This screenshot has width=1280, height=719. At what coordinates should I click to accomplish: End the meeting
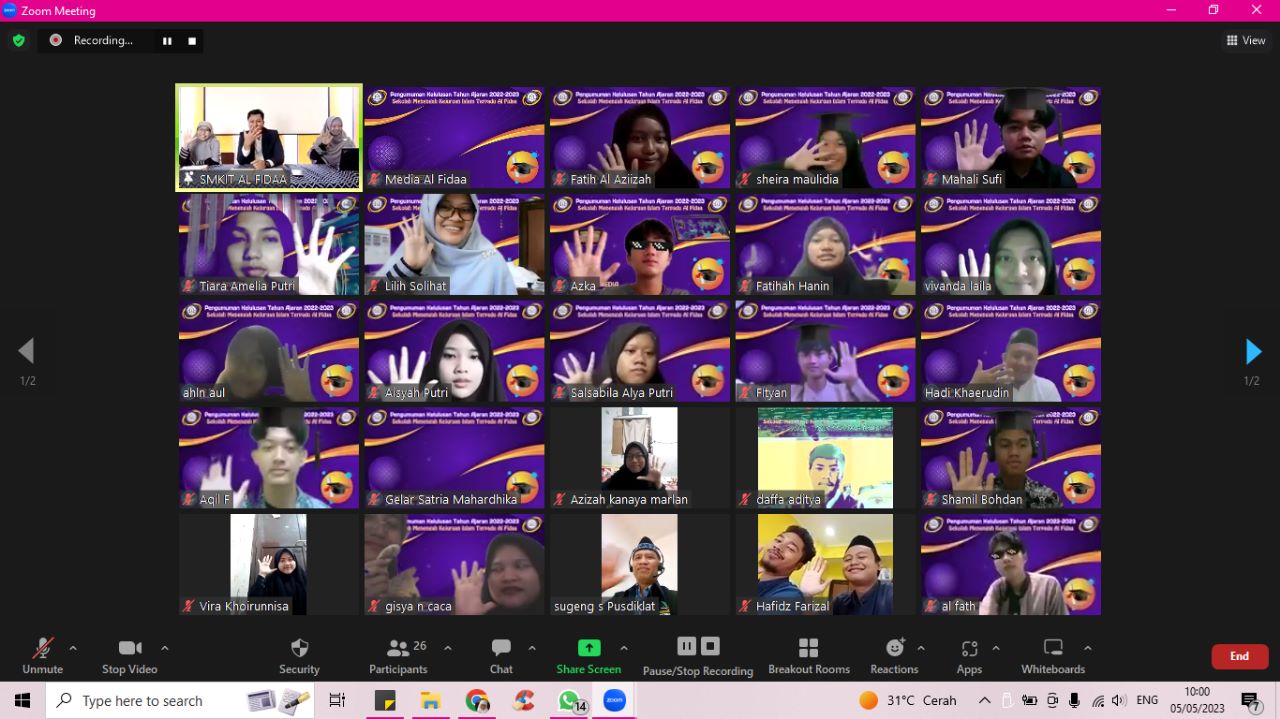(x=1239, y=656)
